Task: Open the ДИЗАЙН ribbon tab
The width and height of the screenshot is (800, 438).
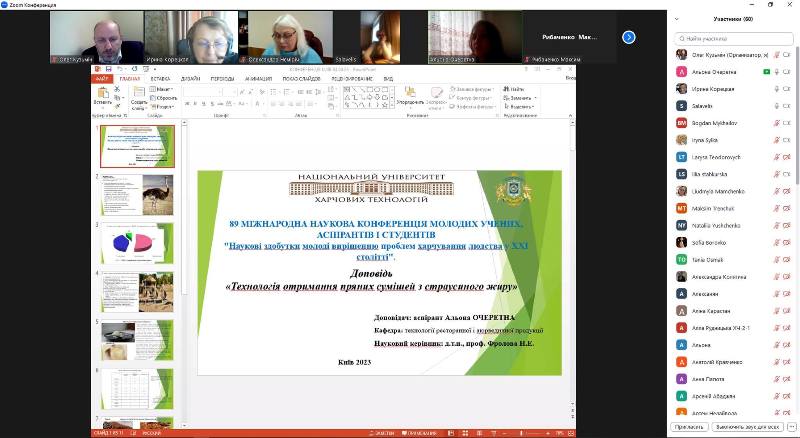Action: coord(190,79)
